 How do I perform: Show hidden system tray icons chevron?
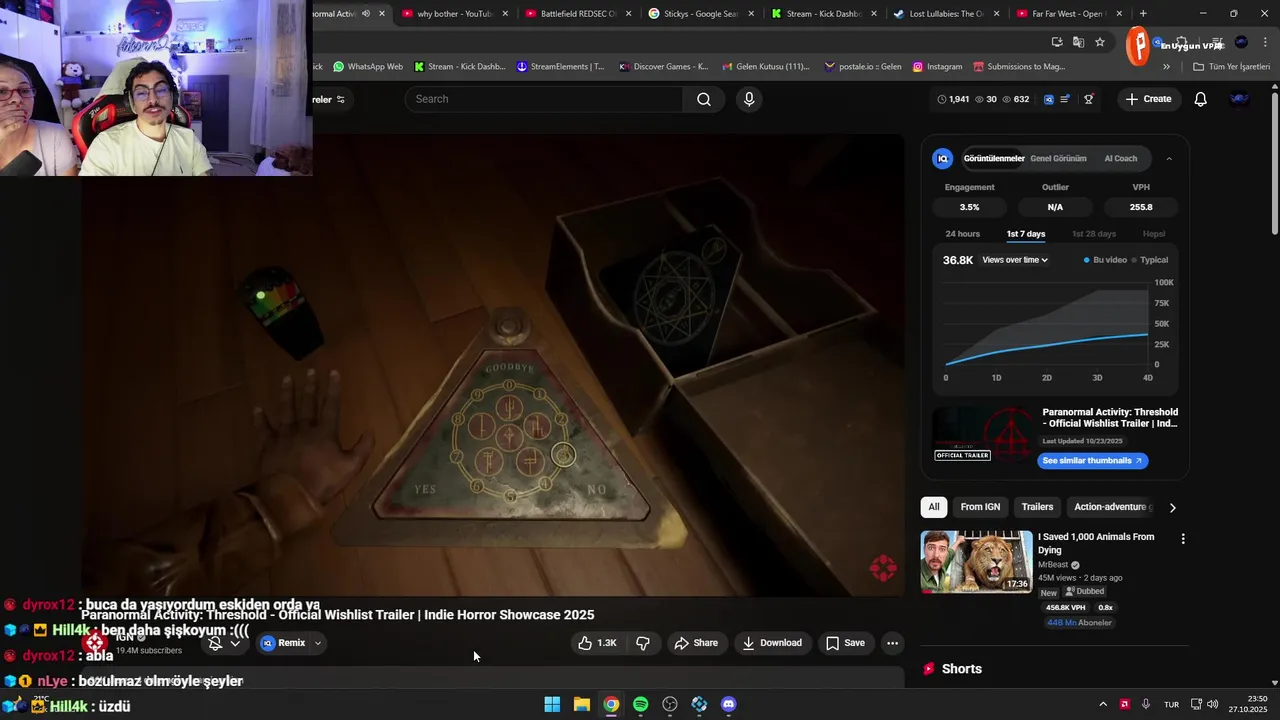(x=1103, y=704)
